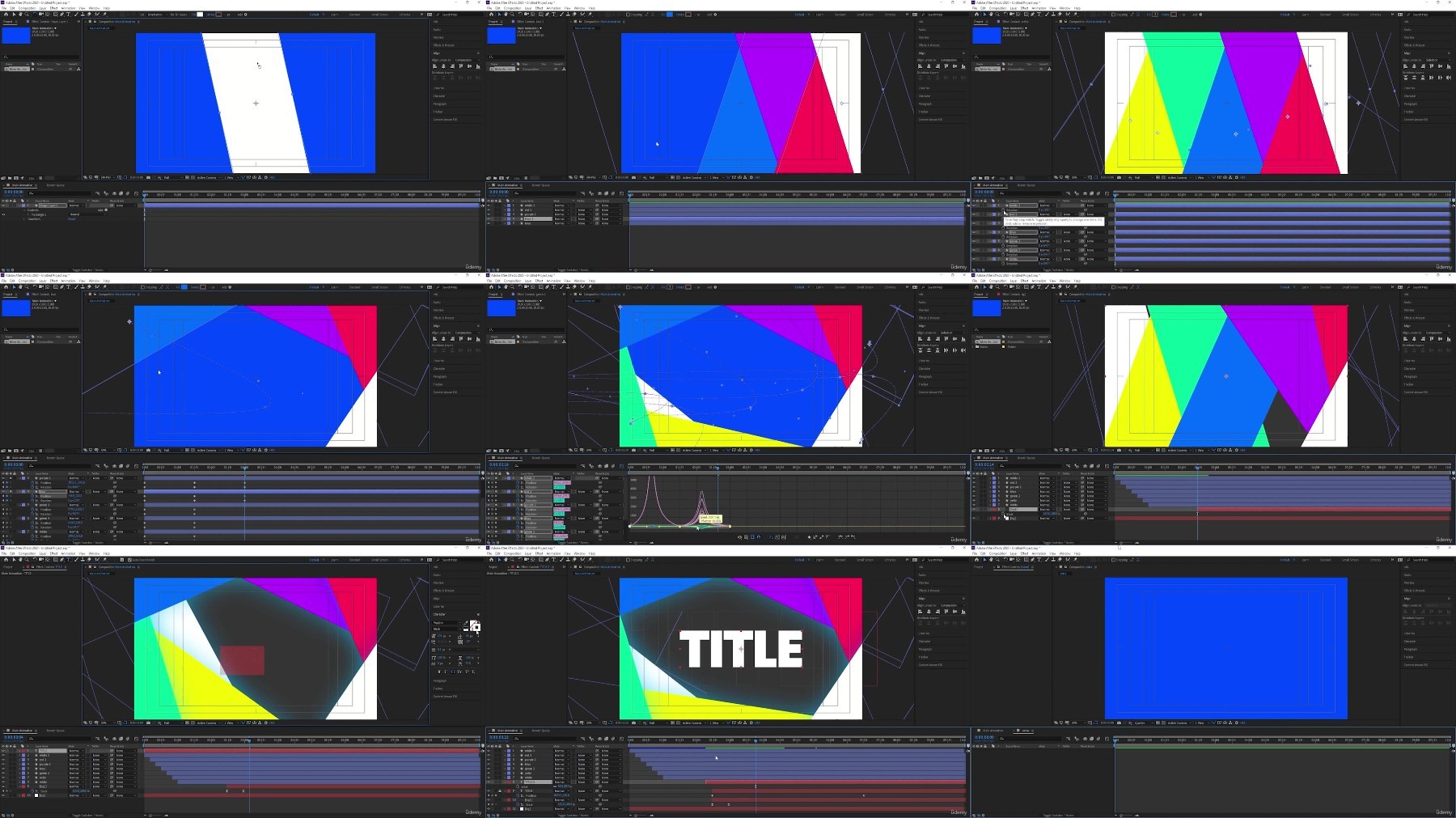
Task: Select the Type tool in TITLE screenshot toolbar
Action: (554, 559)
